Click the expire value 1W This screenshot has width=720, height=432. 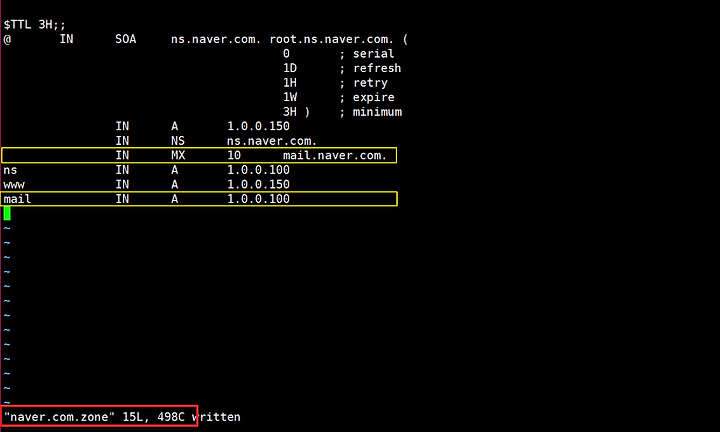pyautogui.click(x=290, y=97)
